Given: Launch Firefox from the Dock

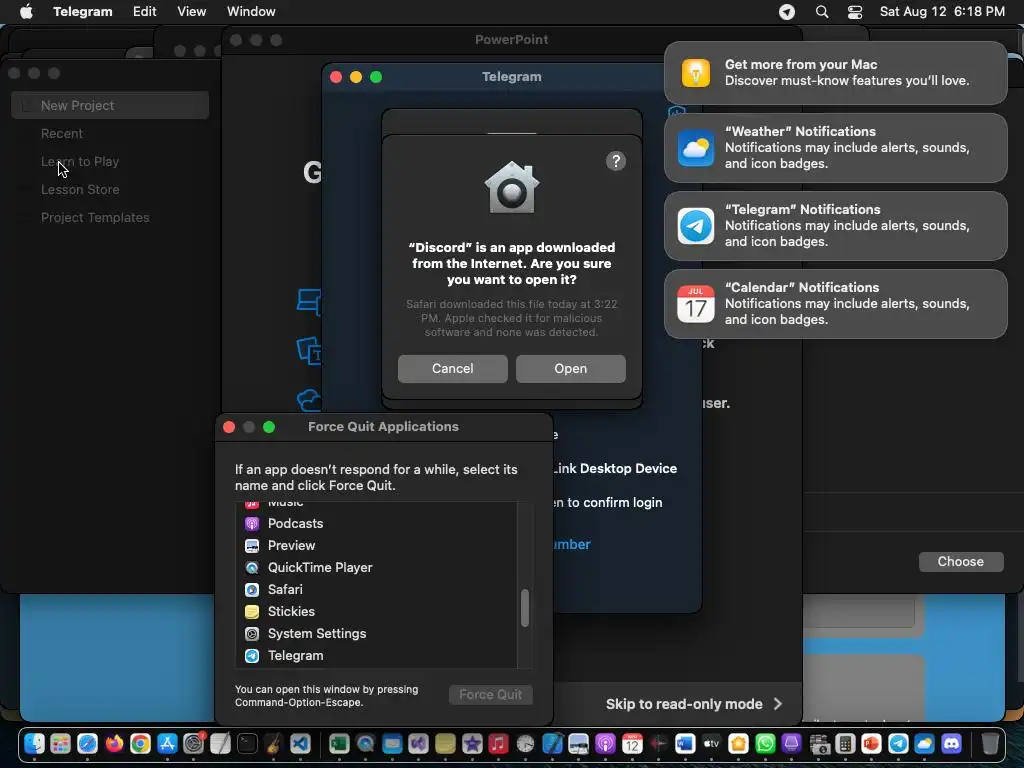Looking at the screenshot, I should pos(114,743).
